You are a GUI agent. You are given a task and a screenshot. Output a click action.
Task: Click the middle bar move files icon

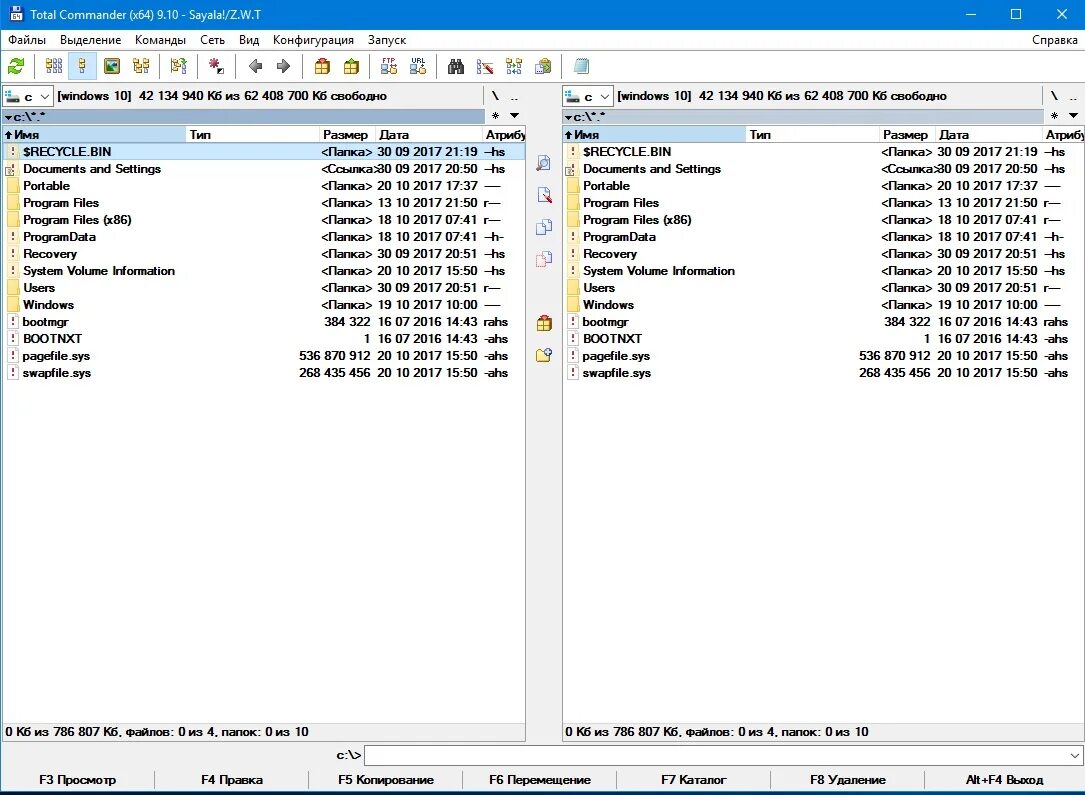click(x=544, y=259)
